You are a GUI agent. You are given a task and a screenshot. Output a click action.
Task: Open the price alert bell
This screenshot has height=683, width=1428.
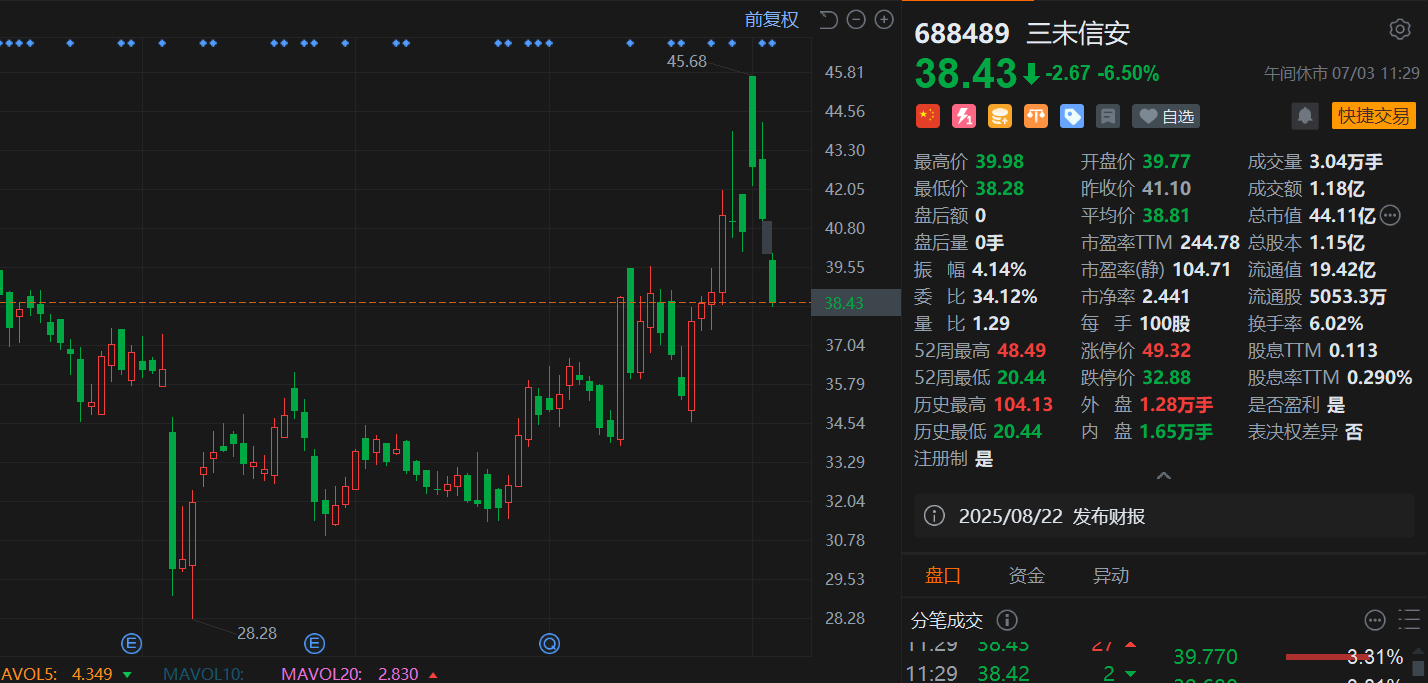(1305, 116)
